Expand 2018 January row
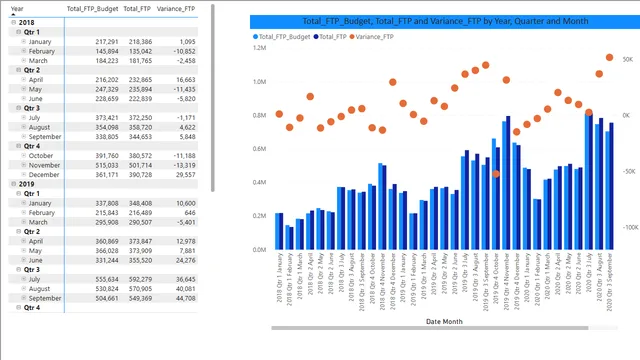640x360 pixels. click(24, 41)
